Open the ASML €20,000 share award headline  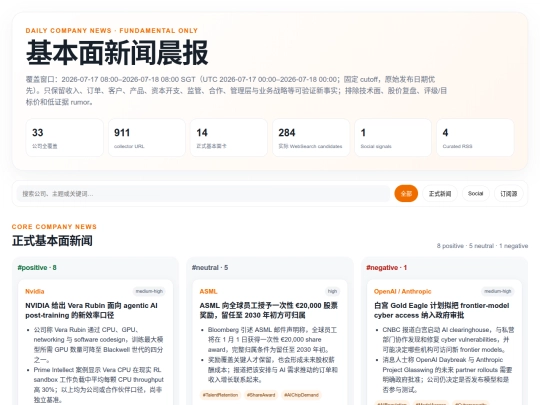tap(269, 310)
